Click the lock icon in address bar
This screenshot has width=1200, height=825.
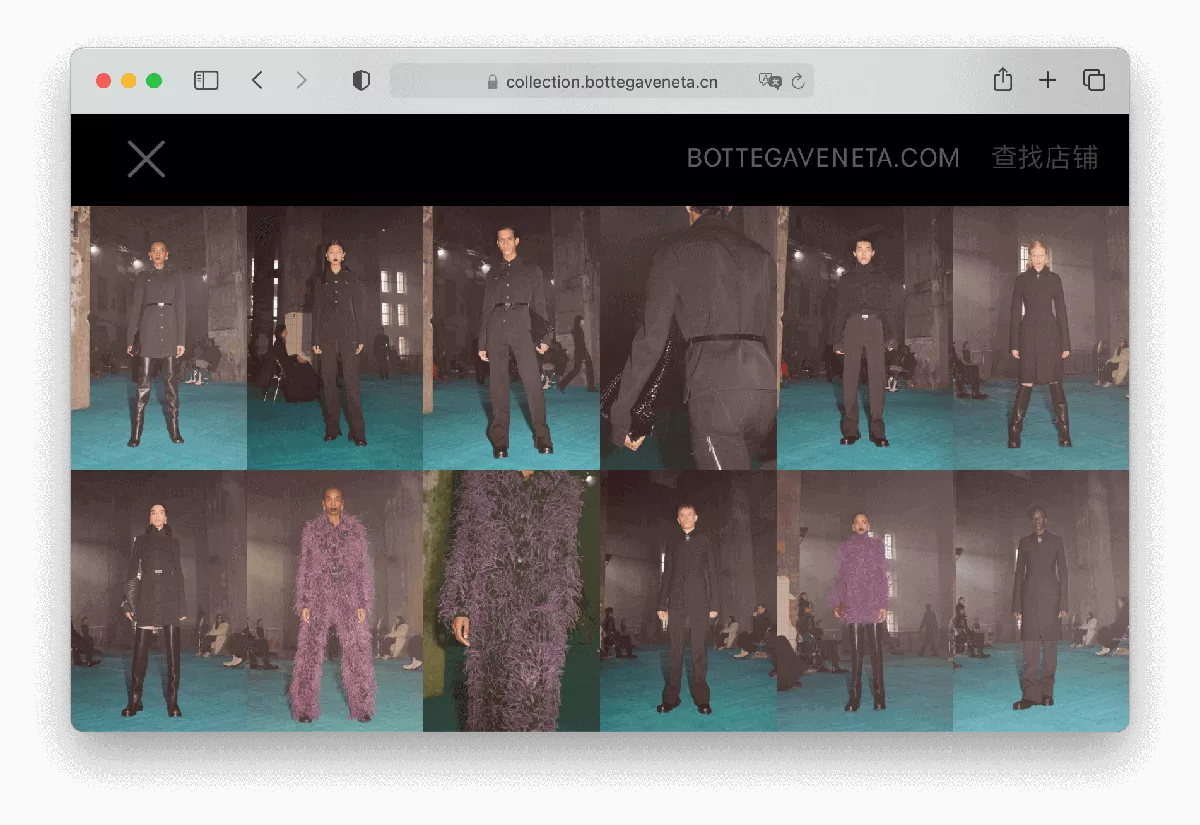[492, 82]
